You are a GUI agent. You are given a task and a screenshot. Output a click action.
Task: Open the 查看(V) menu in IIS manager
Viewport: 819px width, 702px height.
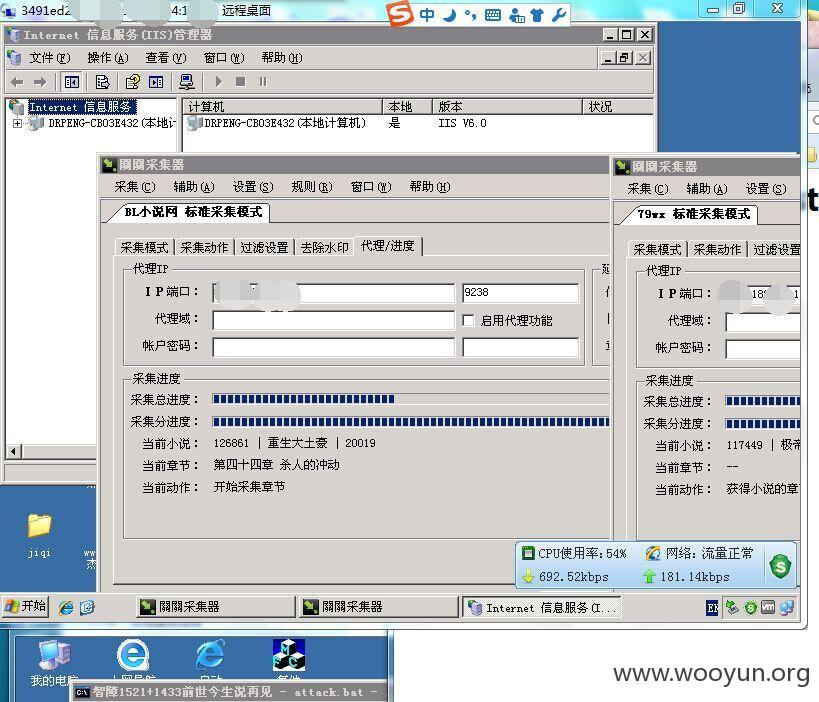tap(166, 58)
